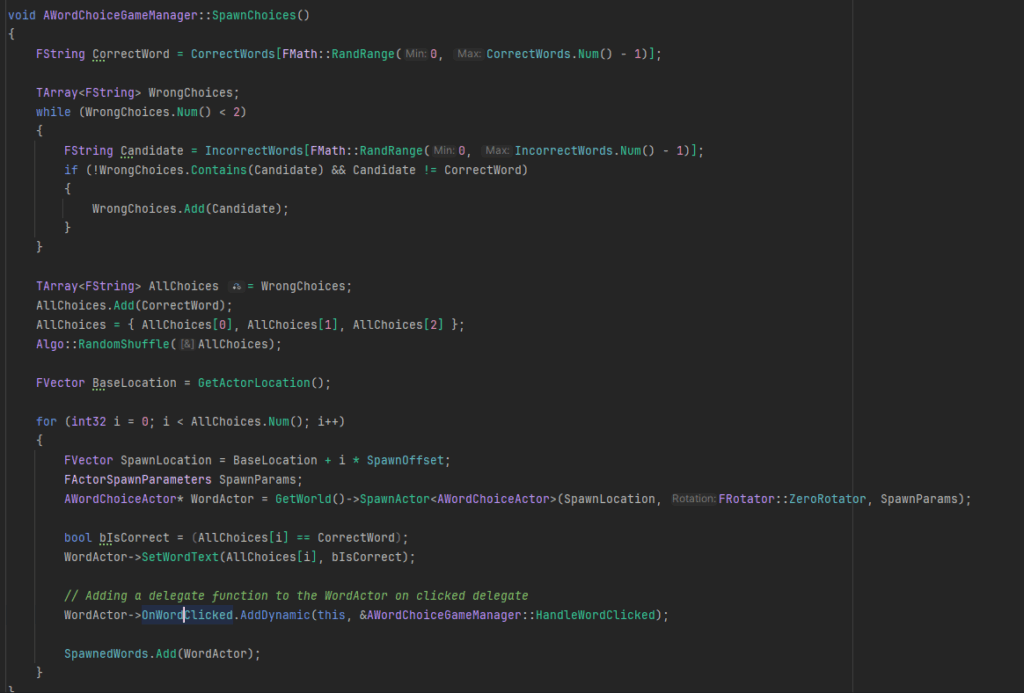Click the comment about adding a delegate function

click(x=296, y=596)
